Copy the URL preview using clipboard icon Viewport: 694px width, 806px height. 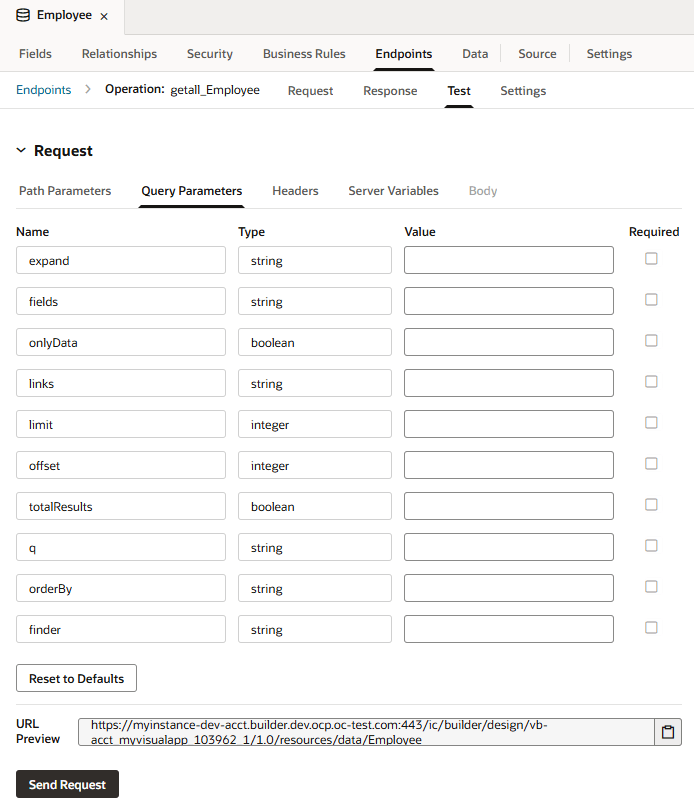tap(667, 732)
